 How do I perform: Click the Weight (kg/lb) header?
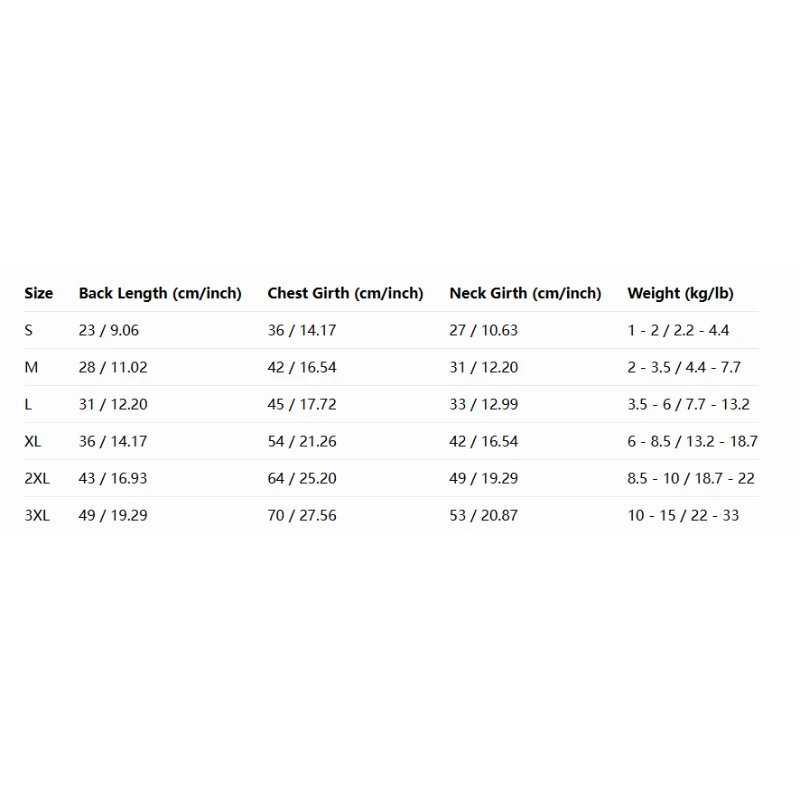pos(680,293)
